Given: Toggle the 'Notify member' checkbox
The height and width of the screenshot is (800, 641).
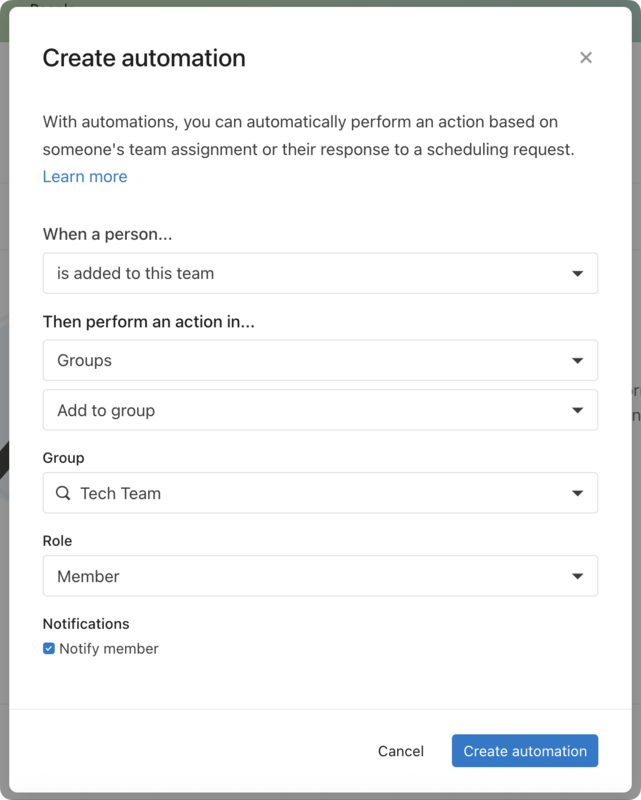Looking at the screenshot, I should (49, 648).
